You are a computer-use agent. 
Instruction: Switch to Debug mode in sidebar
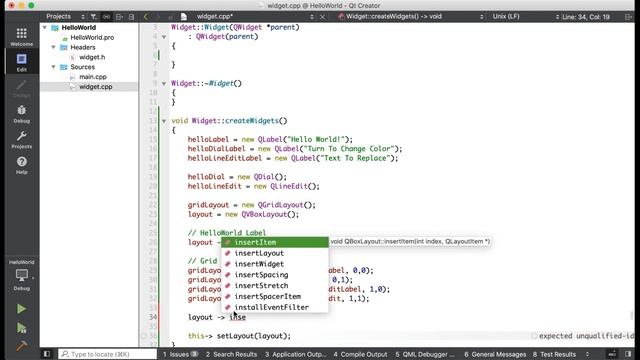pyautogui.click(x=22, y=114)
